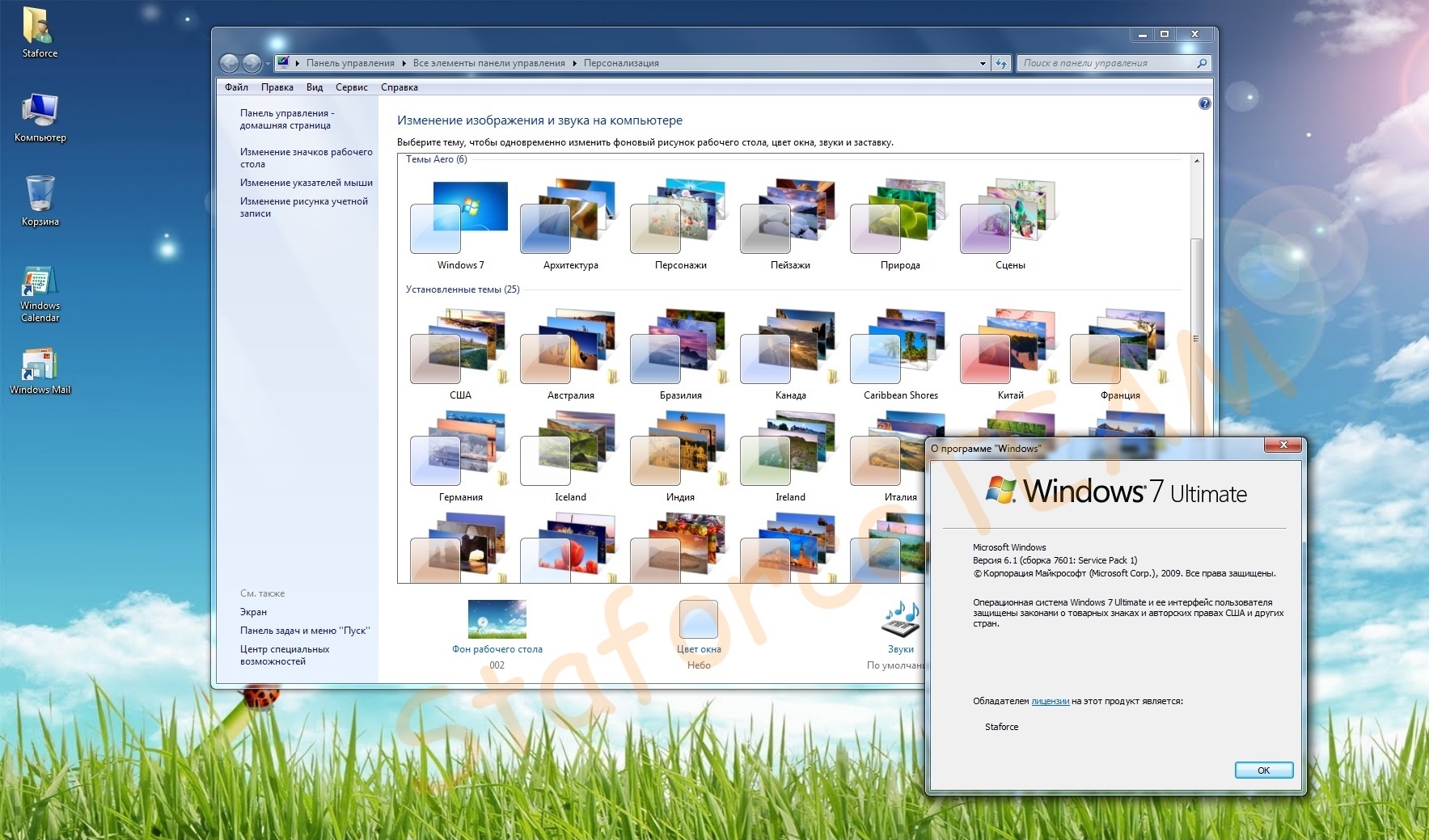Open the Цвет окна window color icon
This screenshot has width=1429, height=840.
[x=699, y=619]
